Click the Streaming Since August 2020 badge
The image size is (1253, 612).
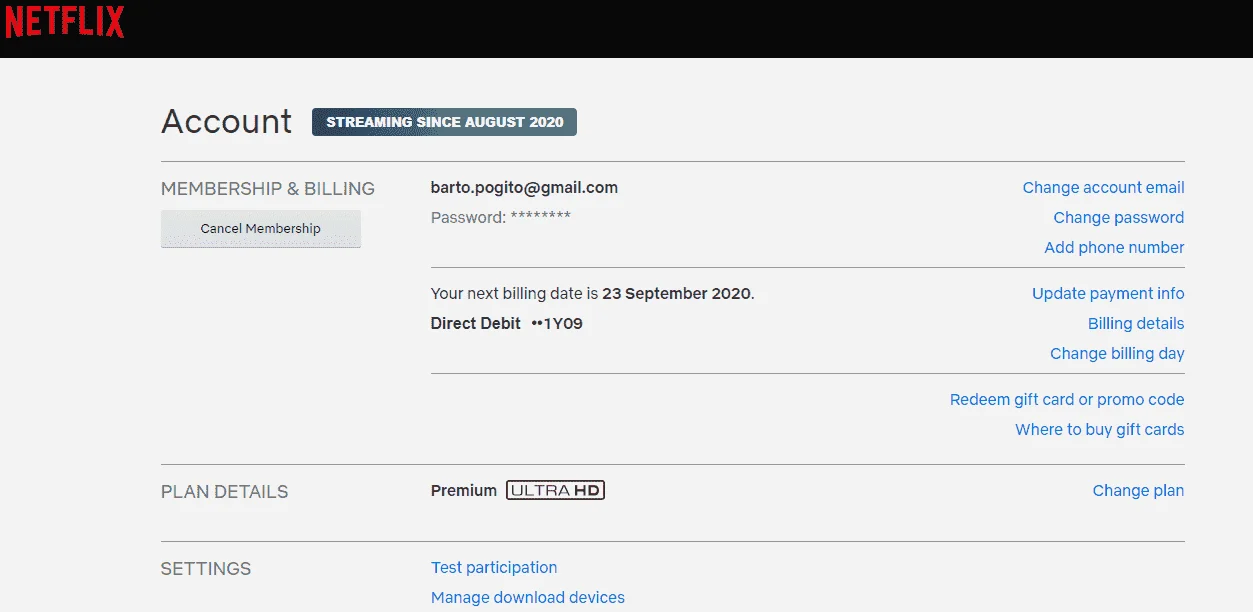coord(444,122)
